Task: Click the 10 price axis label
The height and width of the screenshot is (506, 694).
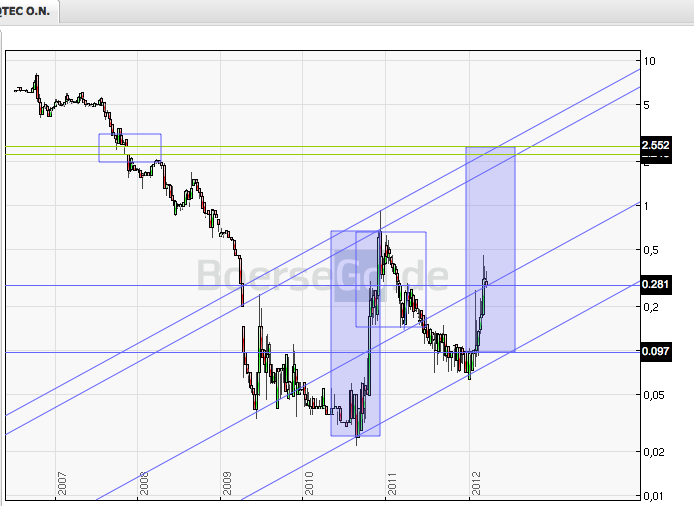Action: point(649,61)
